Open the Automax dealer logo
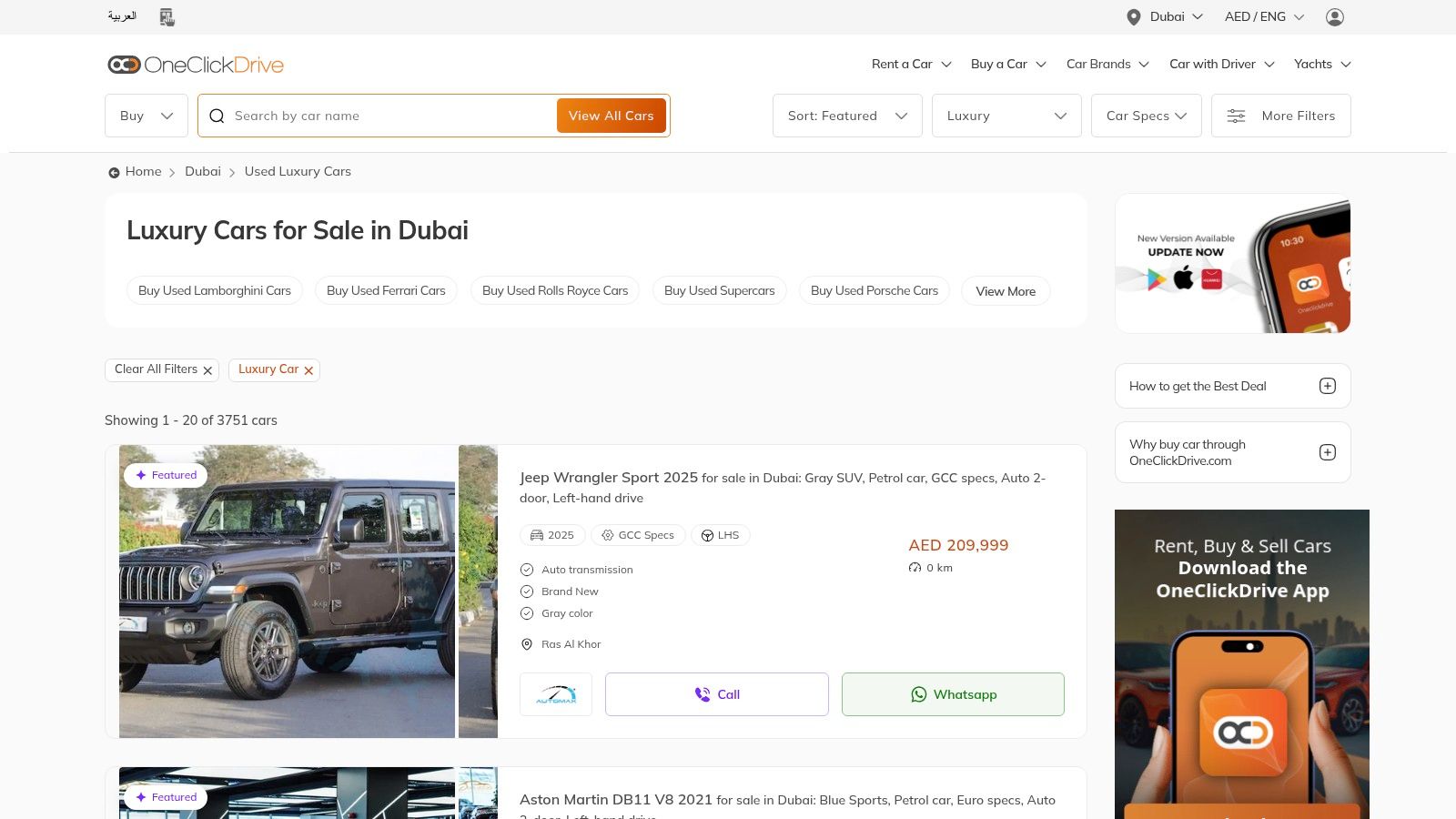 556,694
